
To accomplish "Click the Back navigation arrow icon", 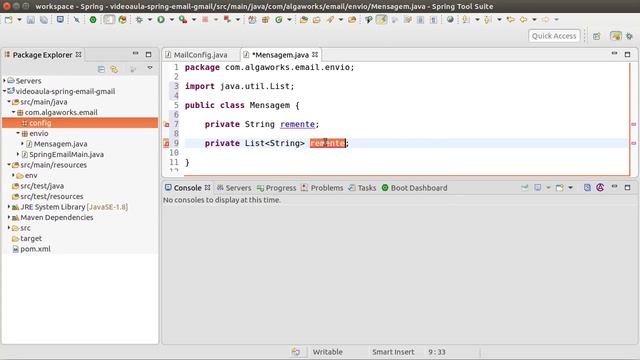I will [x=523, y=20].
